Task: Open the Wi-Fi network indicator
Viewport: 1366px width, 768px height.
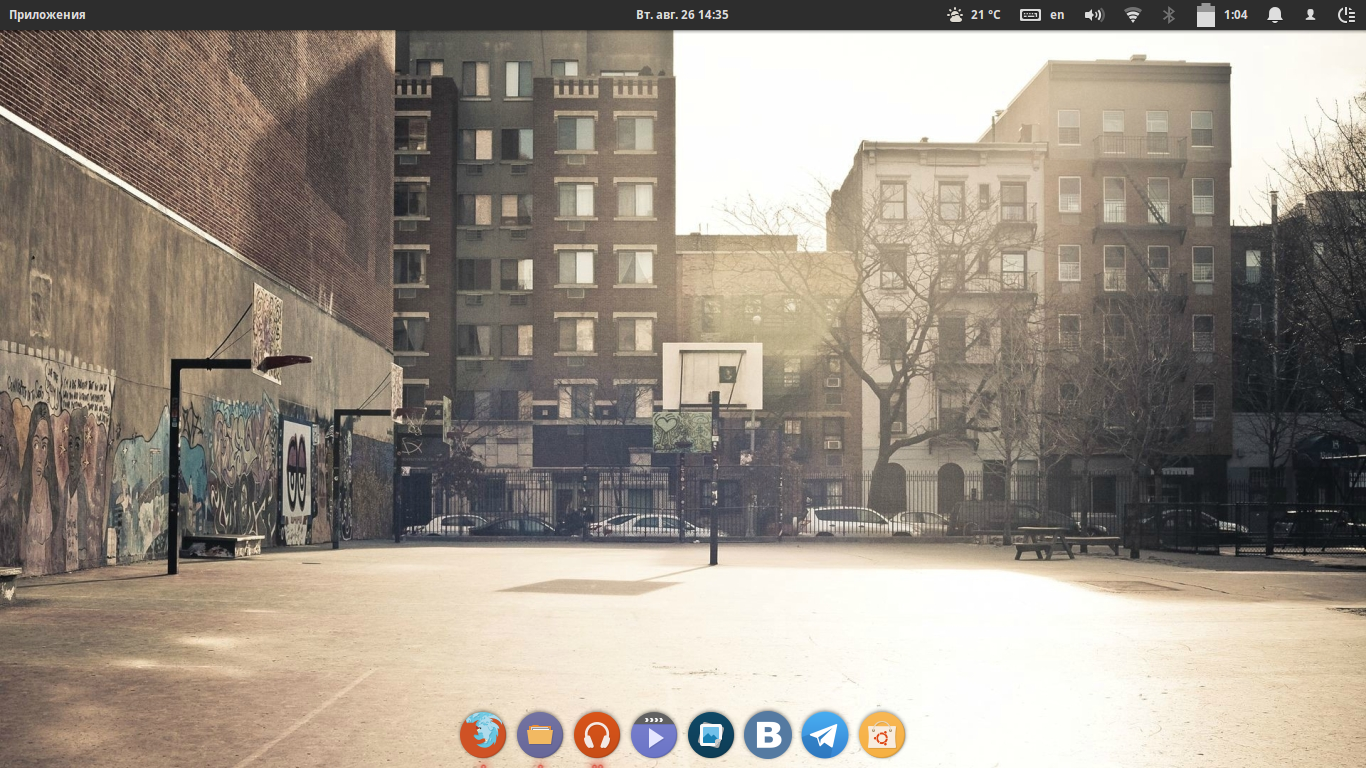Action: tap(1133, 15)
